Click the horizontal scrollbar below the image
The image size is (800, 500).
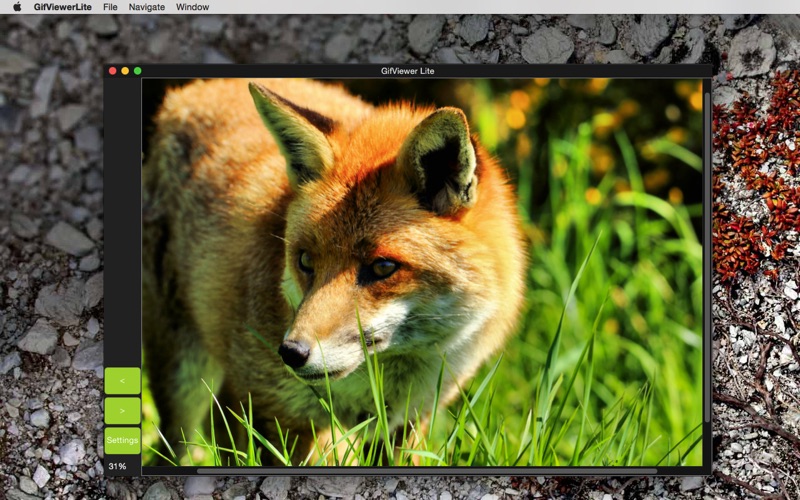[427, 471]
